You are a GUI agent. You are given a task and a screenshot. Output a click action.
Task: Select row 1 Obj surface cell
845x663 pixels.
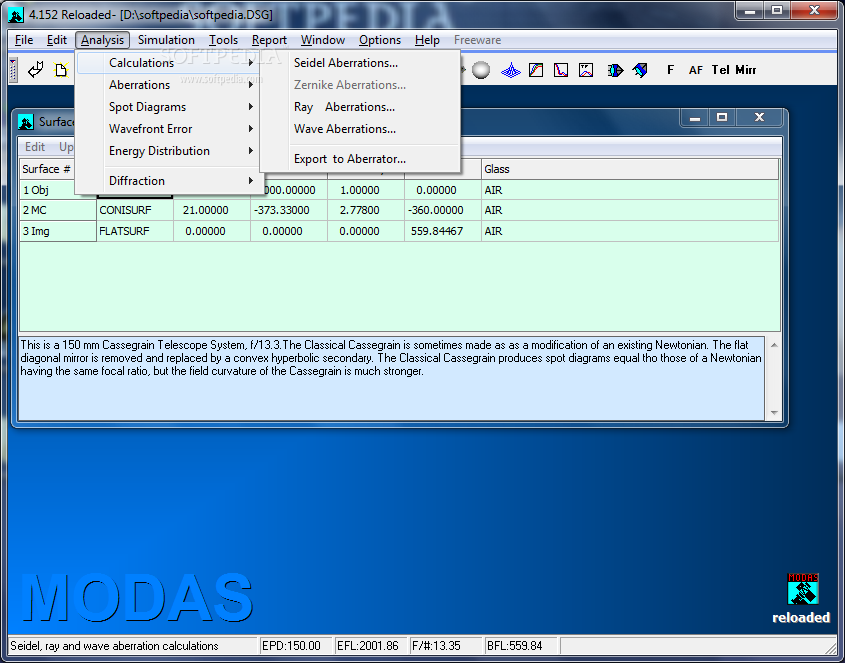click(x=47, y=190)
